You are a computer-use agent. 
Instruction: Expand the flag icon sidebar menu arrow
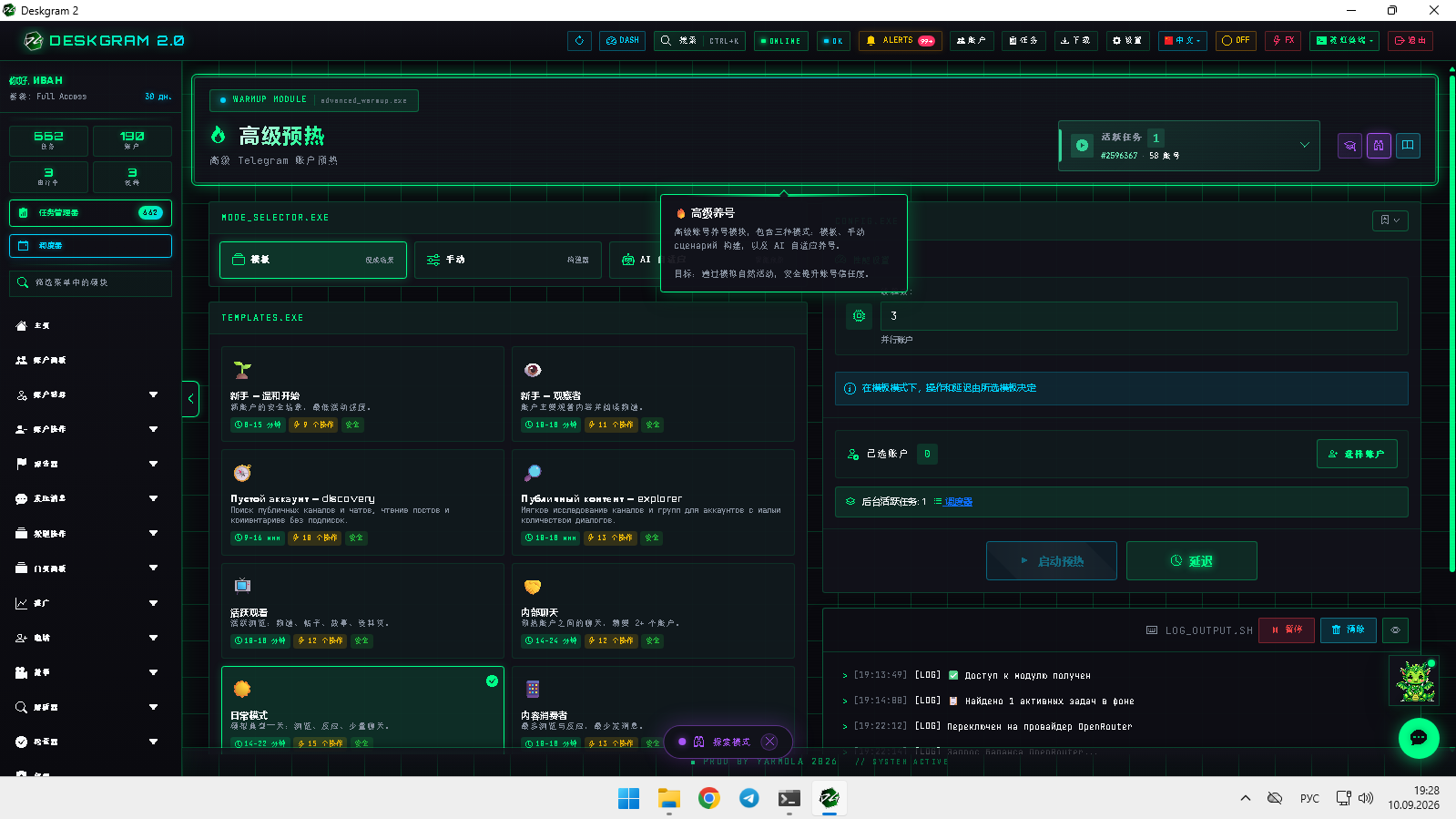pos(153,464)
